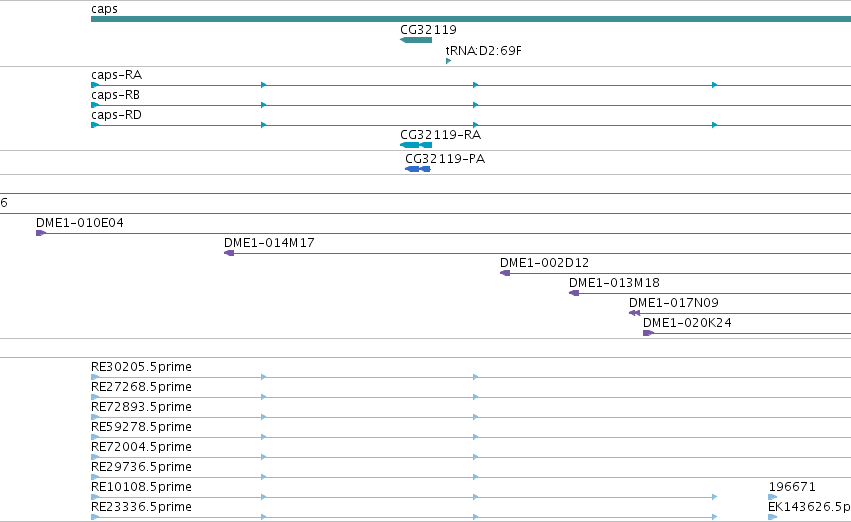The image size is (851, 522).
Task: Click the DME1-014M17 clone label
Action: pos(269,243)
